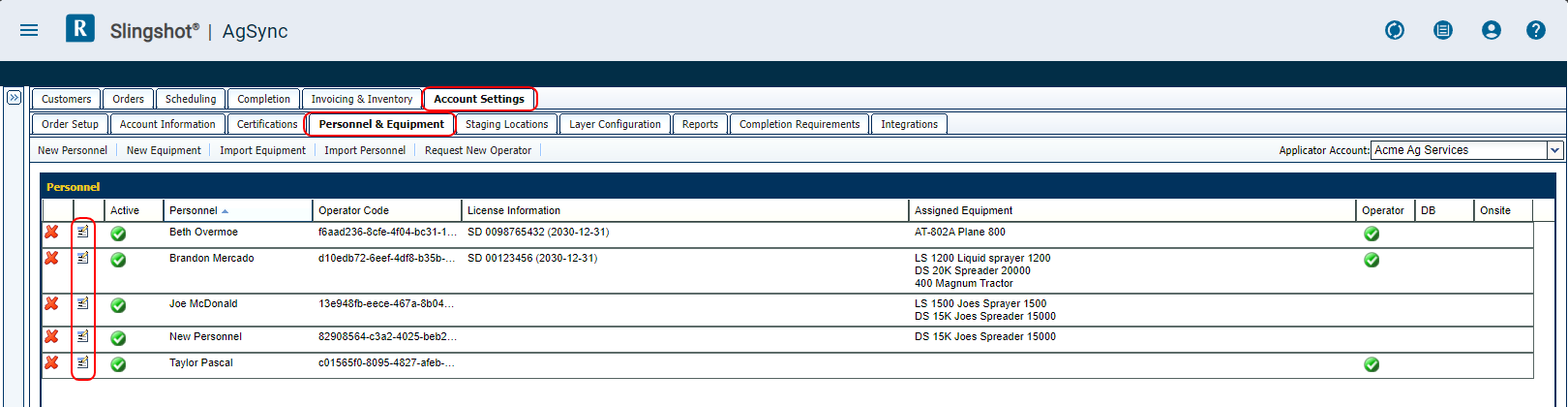Open the Order Setup sub-tab
Screen dimensions: 1568x407
pos(70,124)
